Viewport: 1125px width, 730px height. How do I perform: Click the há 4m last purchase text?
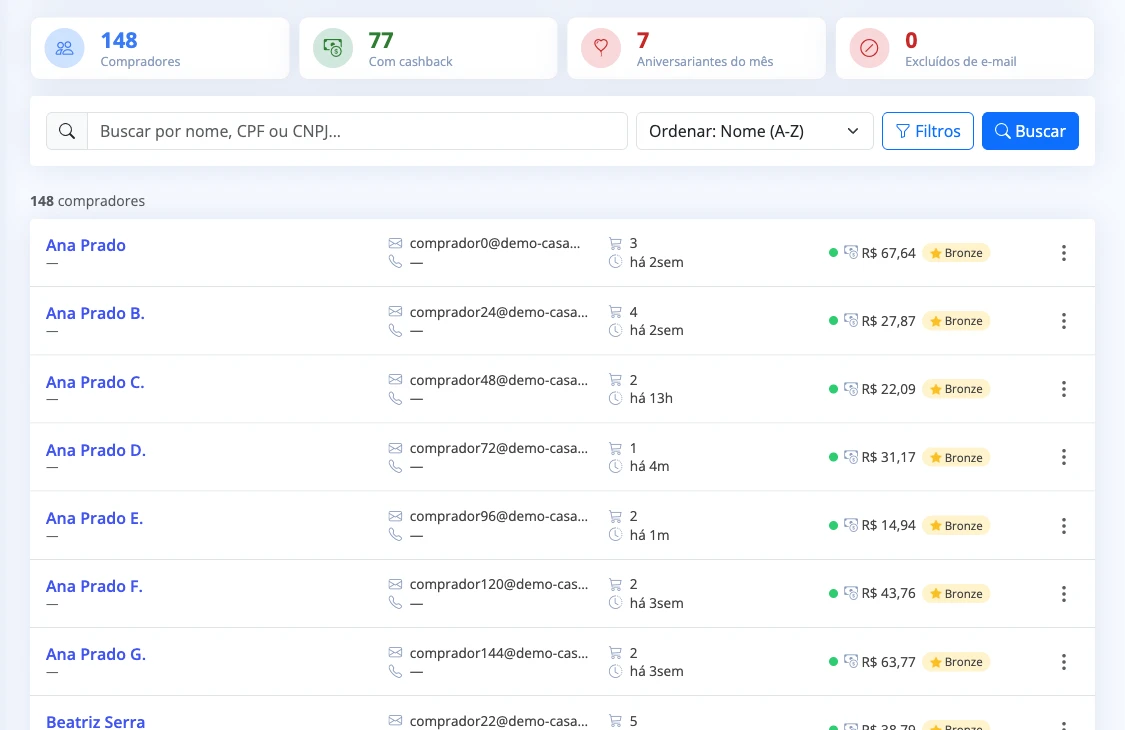[x=649, y=467]
